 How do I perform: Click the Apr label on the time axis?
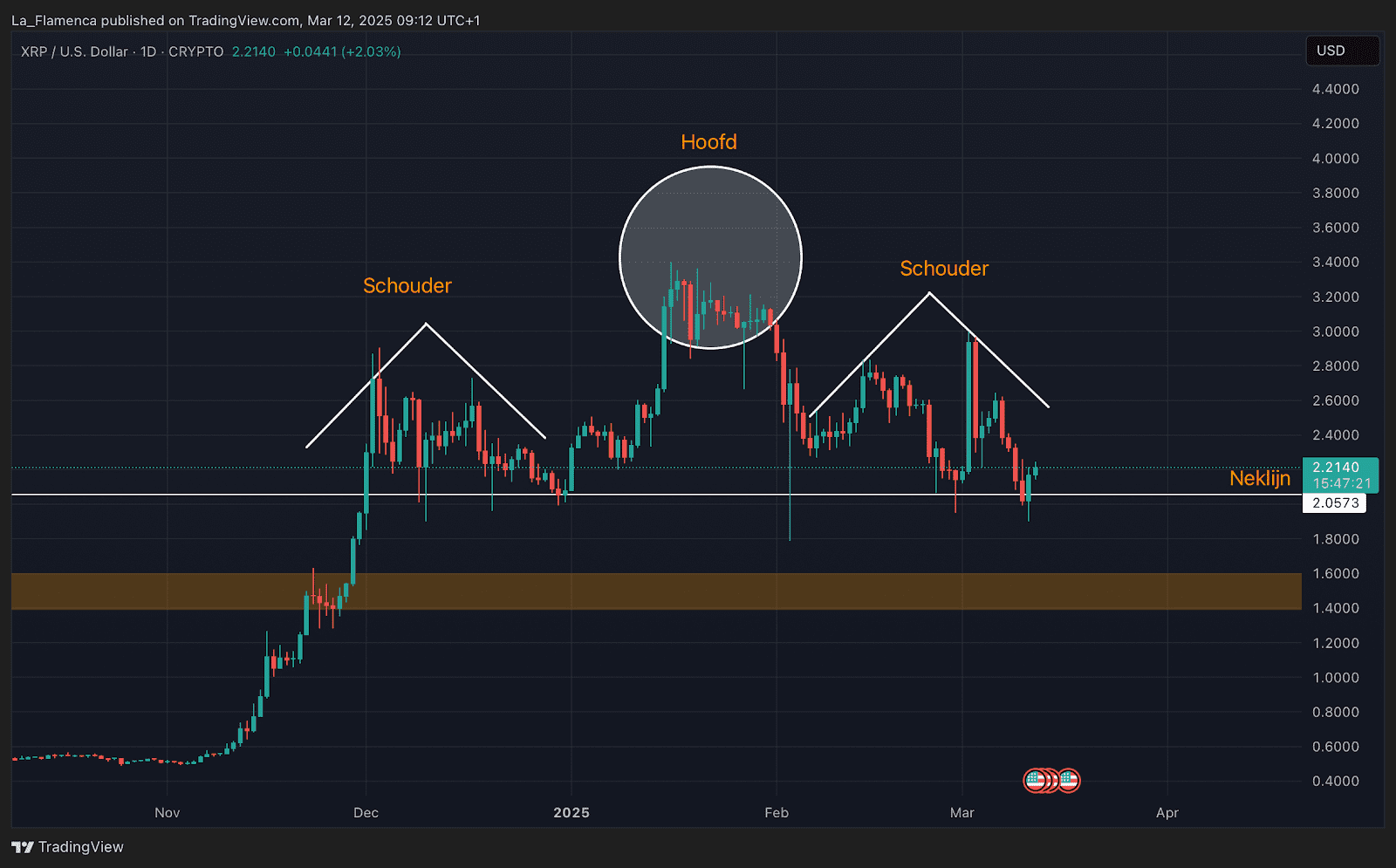1167,813
